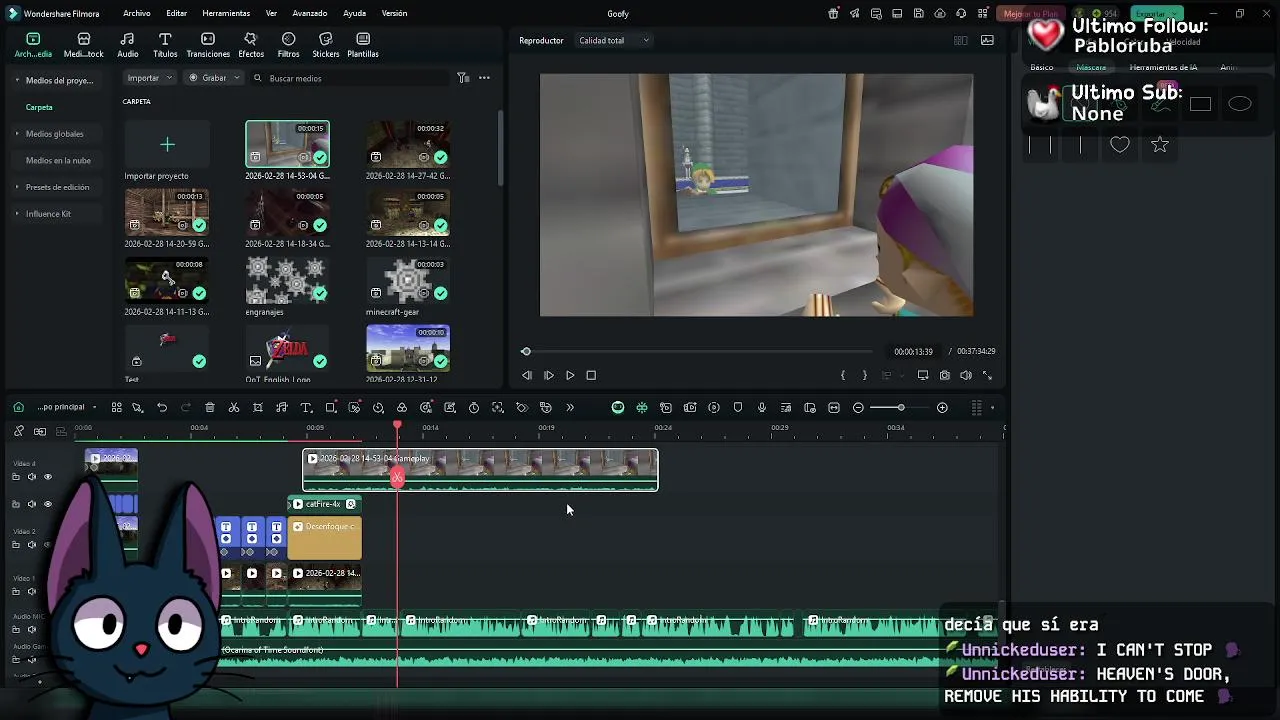Screen dimensions: 1280x720
Task: Click the Text T tool in timeline toolbar
Action: (x=306, y=408)
